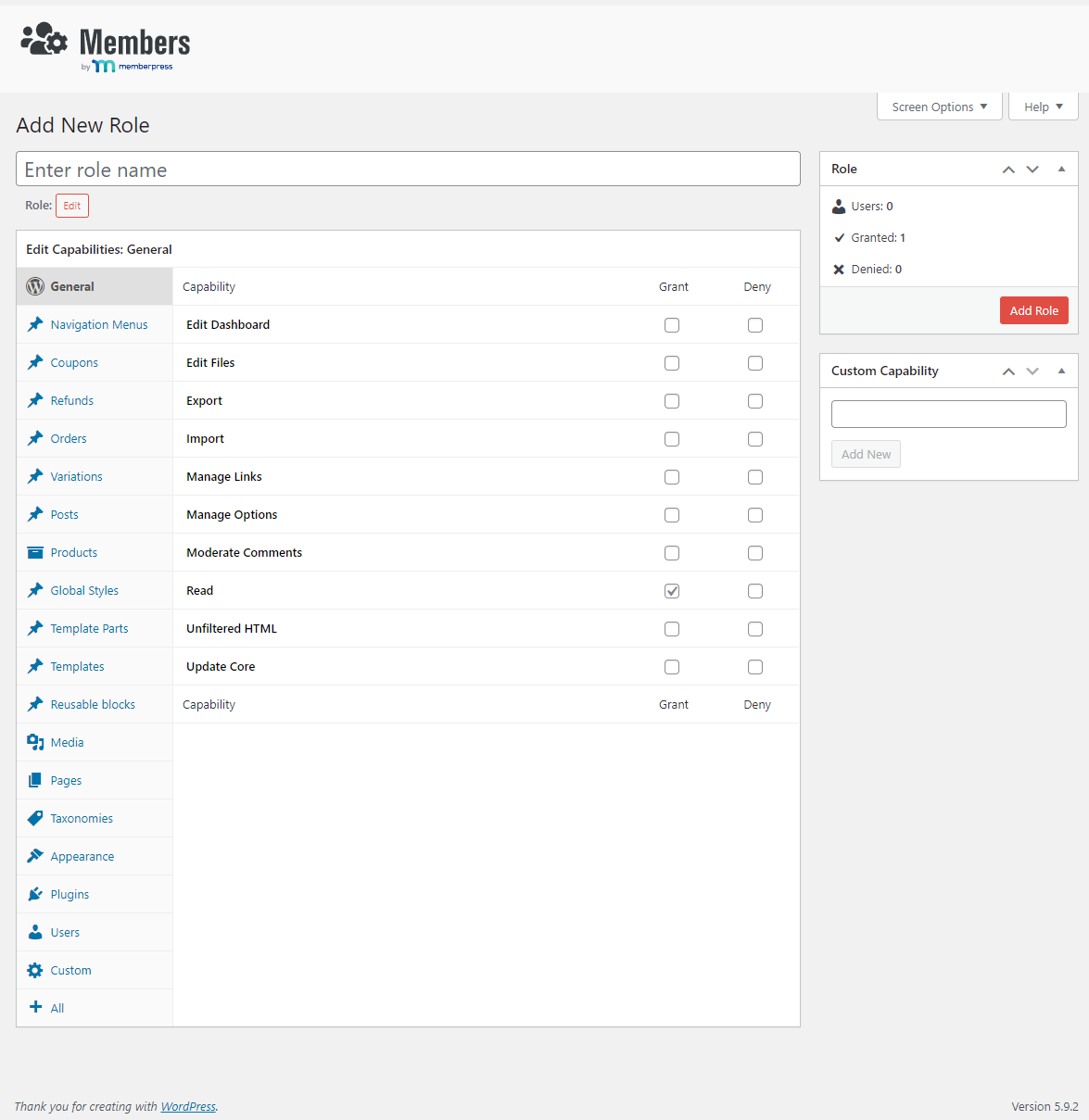Click the X icon next to Denied: 0
This screenshot has height=1120, width=1089.
[x=839, y=270]
